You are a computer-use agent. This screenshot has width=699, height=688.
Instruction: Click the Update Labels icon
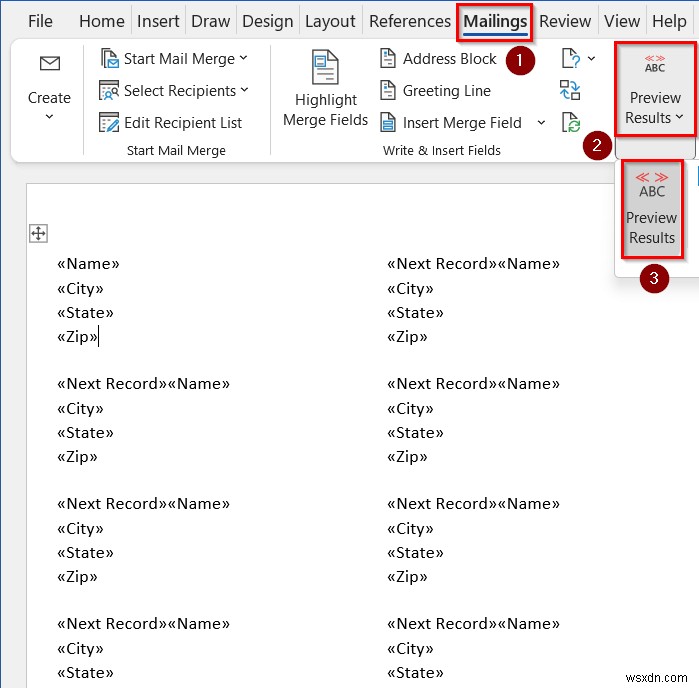click(571, 122)
